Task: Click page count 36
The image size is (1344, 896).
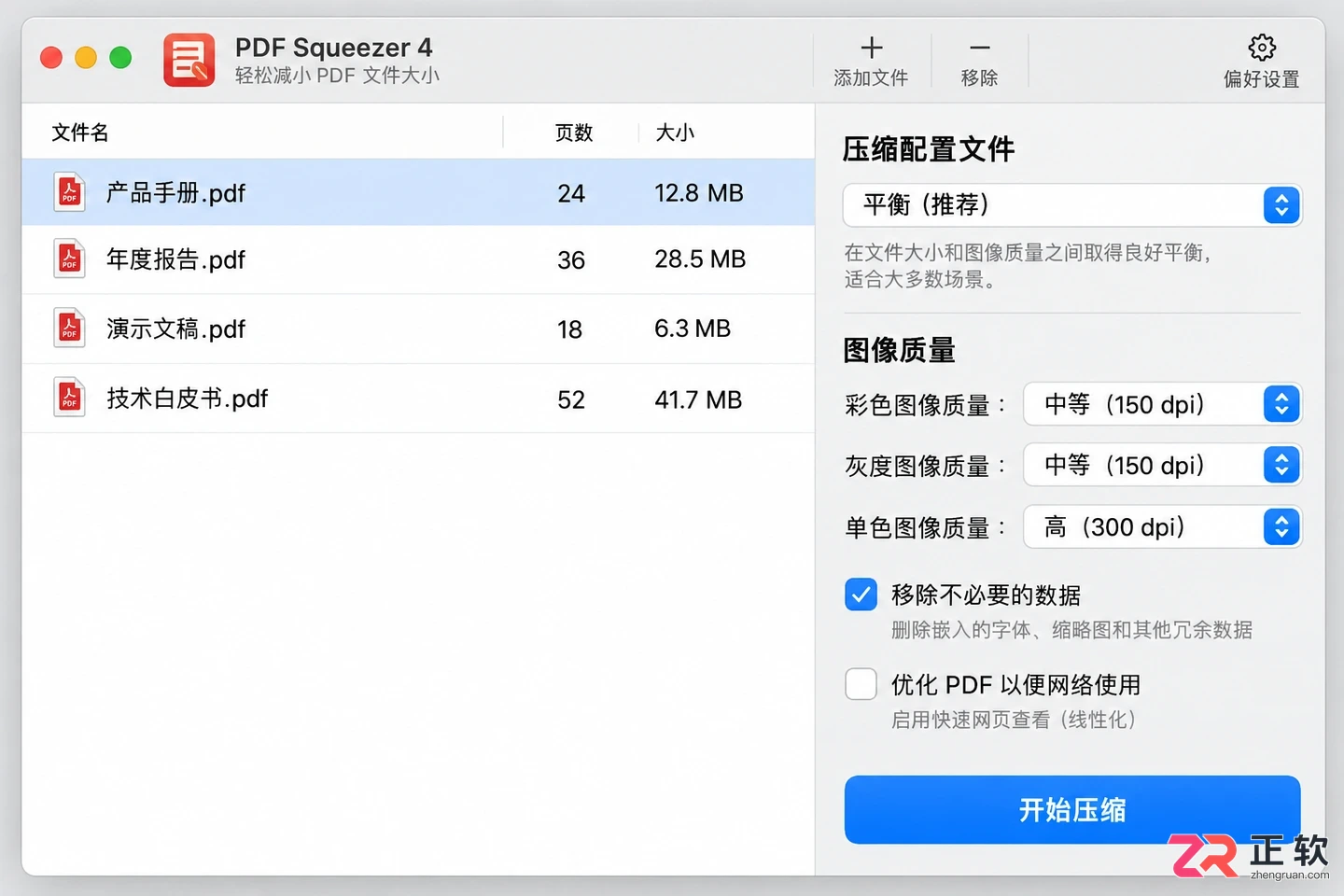Action: (x=571, y=260)
